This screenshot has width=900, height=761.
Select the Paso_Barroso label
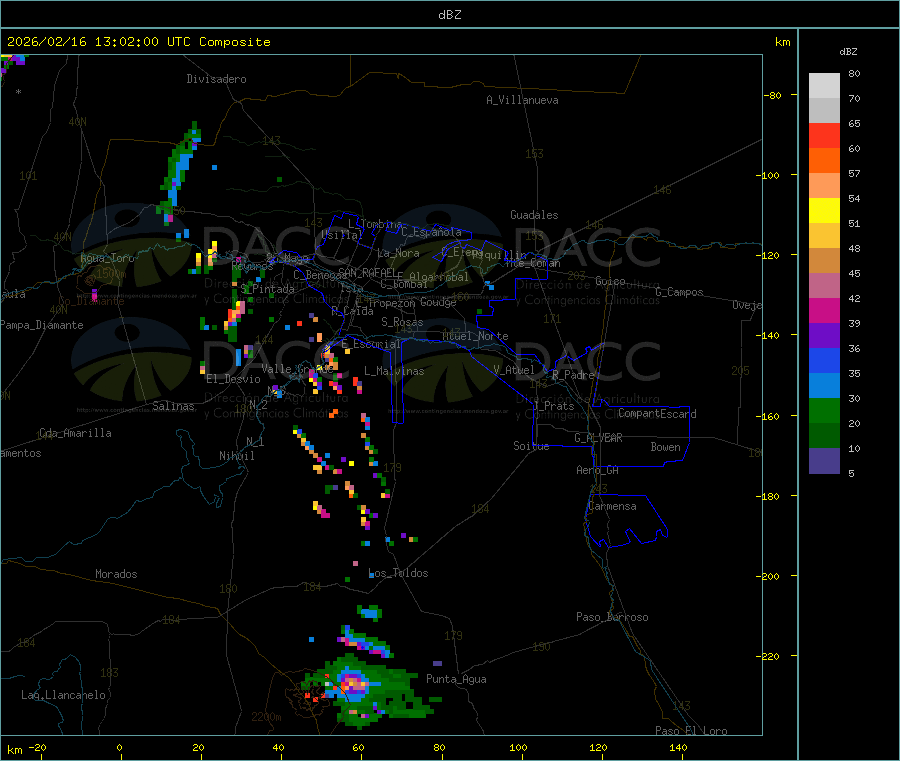(x=612, y=617)
